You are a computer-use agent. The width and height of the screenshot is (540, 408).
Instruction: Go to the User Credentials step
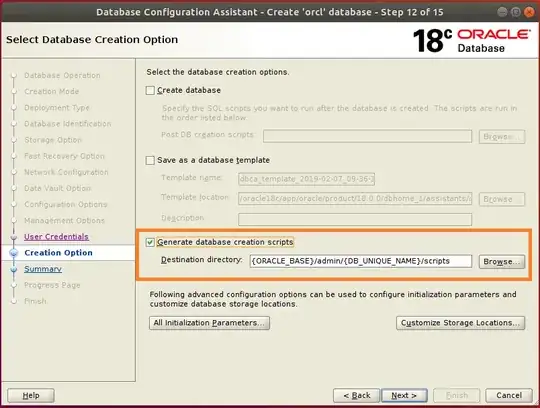(56, 237)
